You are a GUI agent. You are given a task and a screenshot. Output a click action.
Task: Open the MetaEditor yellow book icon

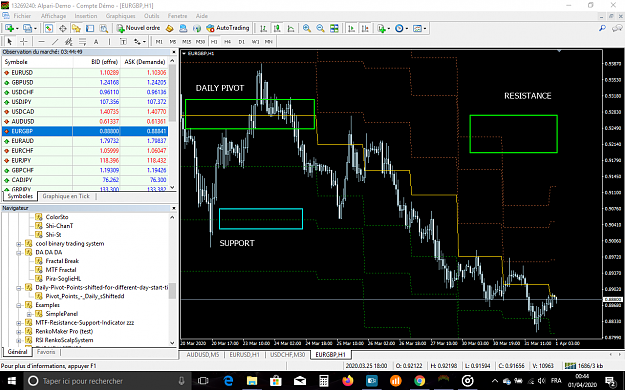tap(170, 28)
